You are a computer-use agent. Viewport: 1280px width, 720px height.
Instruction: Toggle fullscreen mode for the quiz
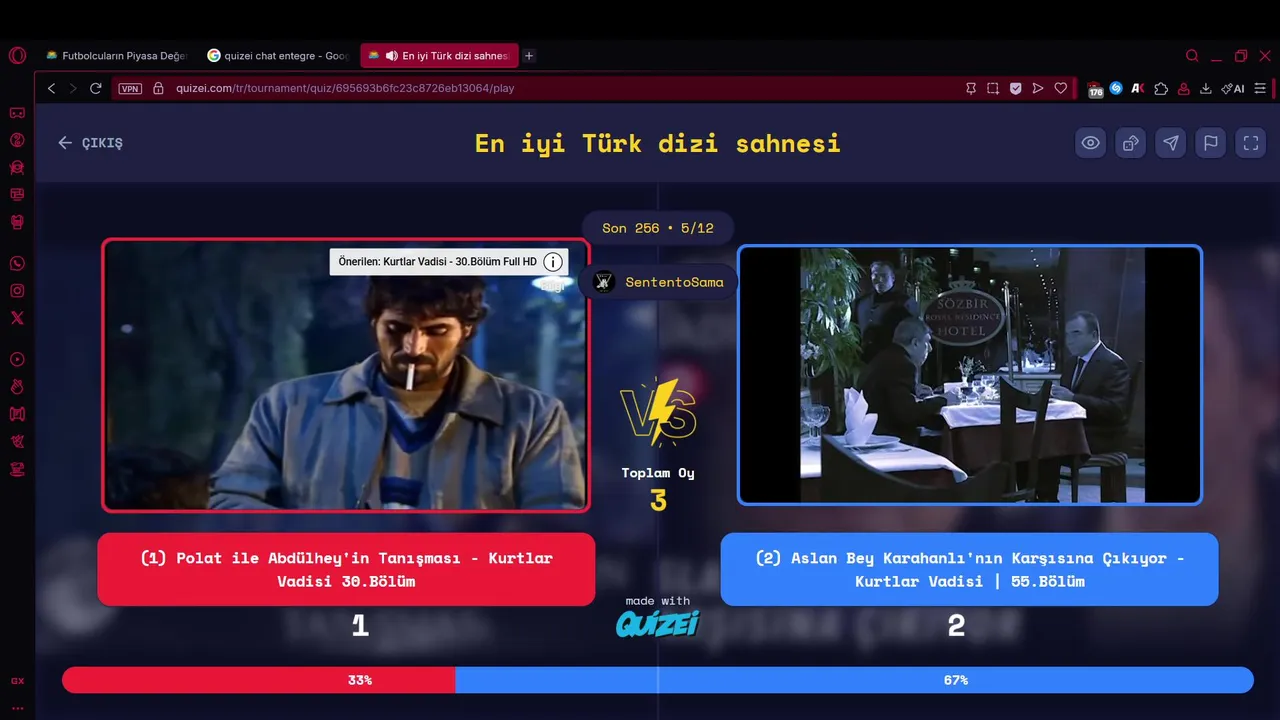pyautogui.click(x=1251, y=143)
